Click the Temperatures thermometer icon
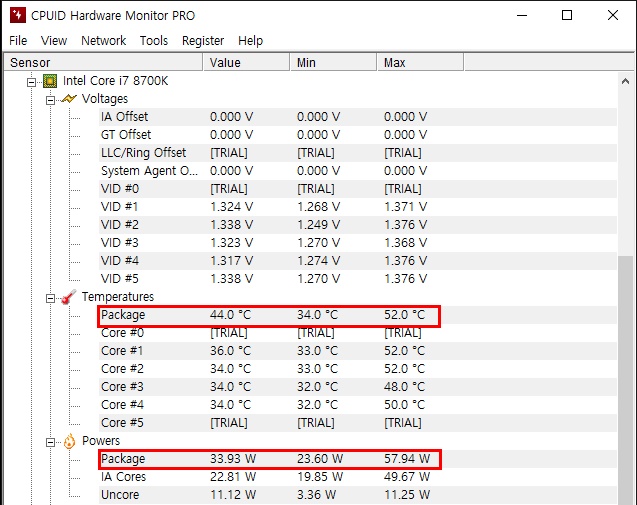Viewport: 637px width, 505px height. pos(69,297)
